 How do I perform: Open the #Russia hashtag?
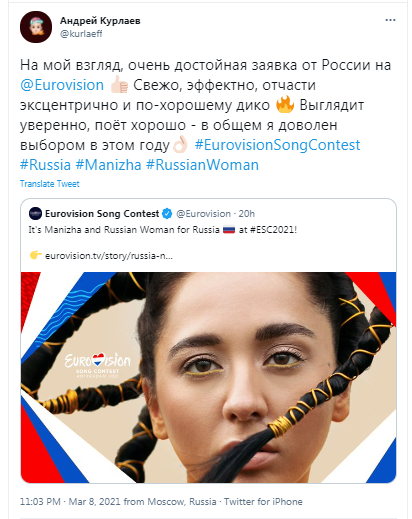point(45,165)
